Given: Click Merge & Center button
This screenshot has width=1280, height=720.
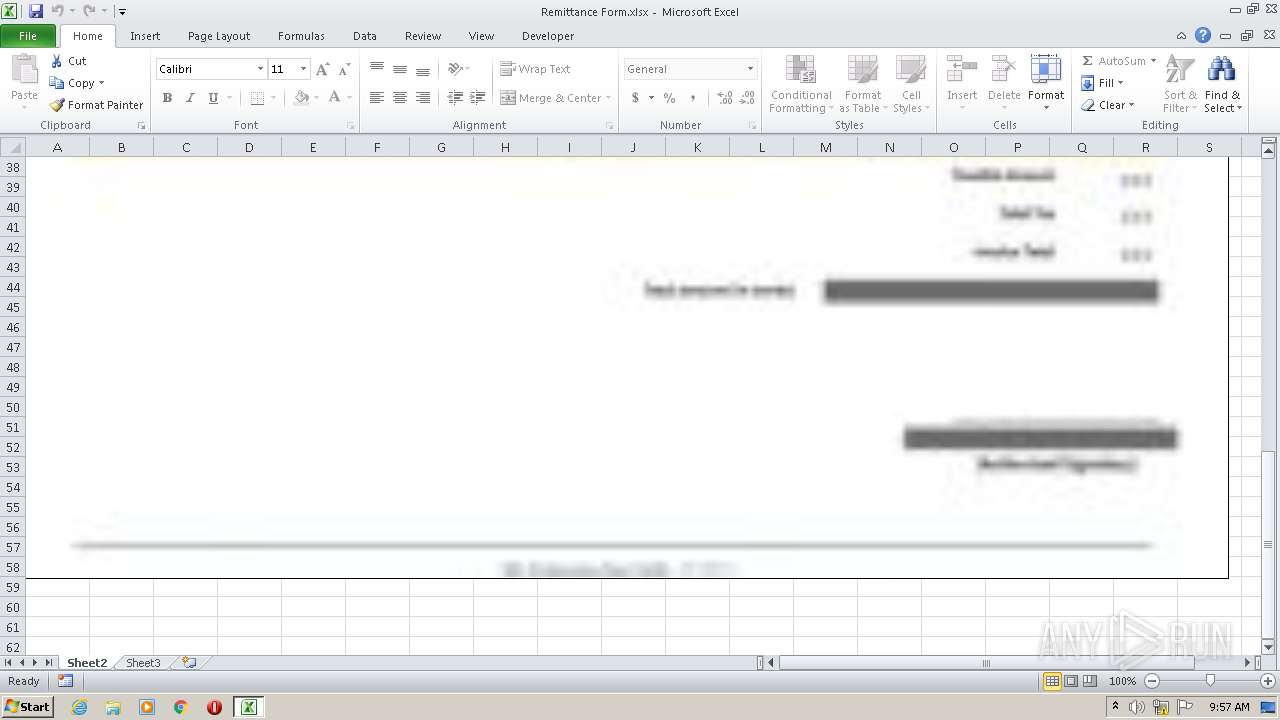Looking at the screenshot, I should [551, 98].
